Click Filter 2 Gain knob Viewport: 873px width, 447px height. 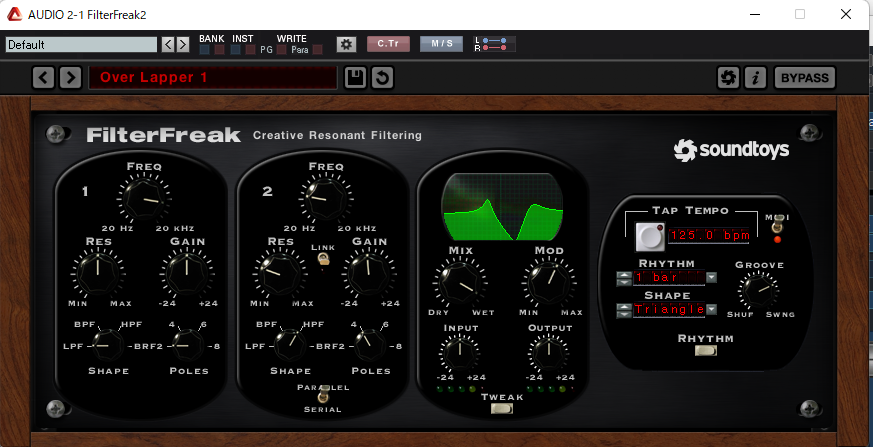[369, 272]
